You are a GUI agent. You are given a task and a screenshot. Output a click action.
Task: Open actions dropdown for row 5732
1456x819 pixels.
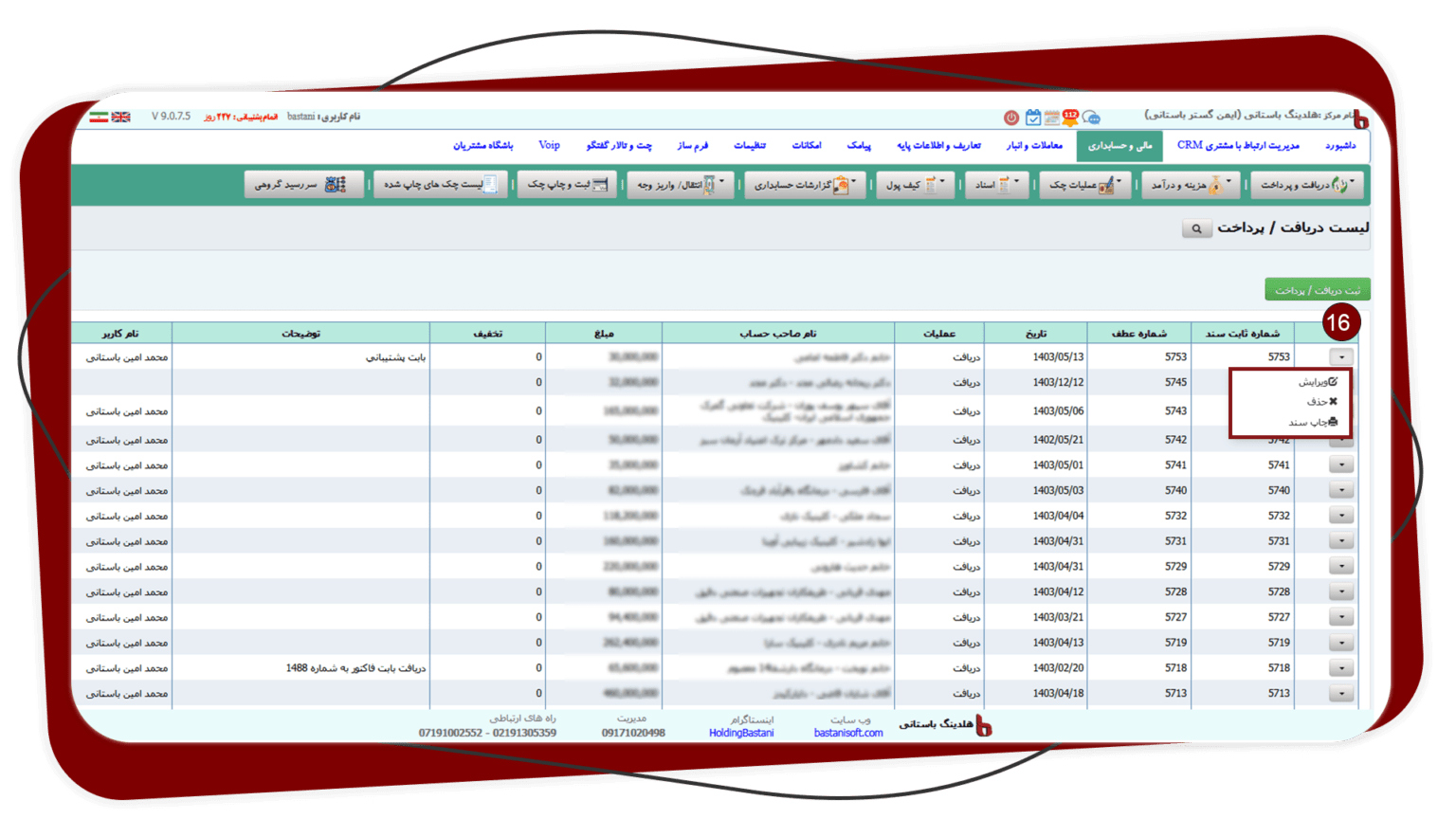(1341, 517)
